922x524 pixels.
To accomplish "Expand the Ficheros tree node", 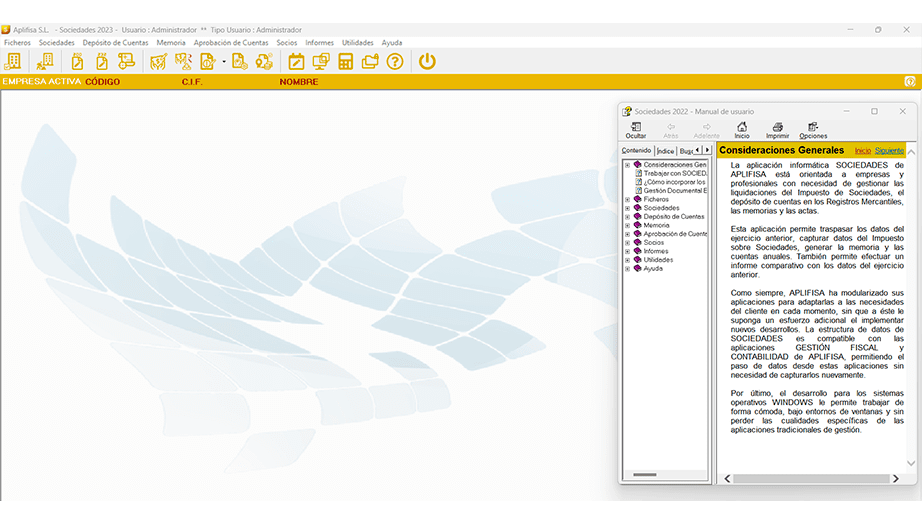I will coord(627,199).
